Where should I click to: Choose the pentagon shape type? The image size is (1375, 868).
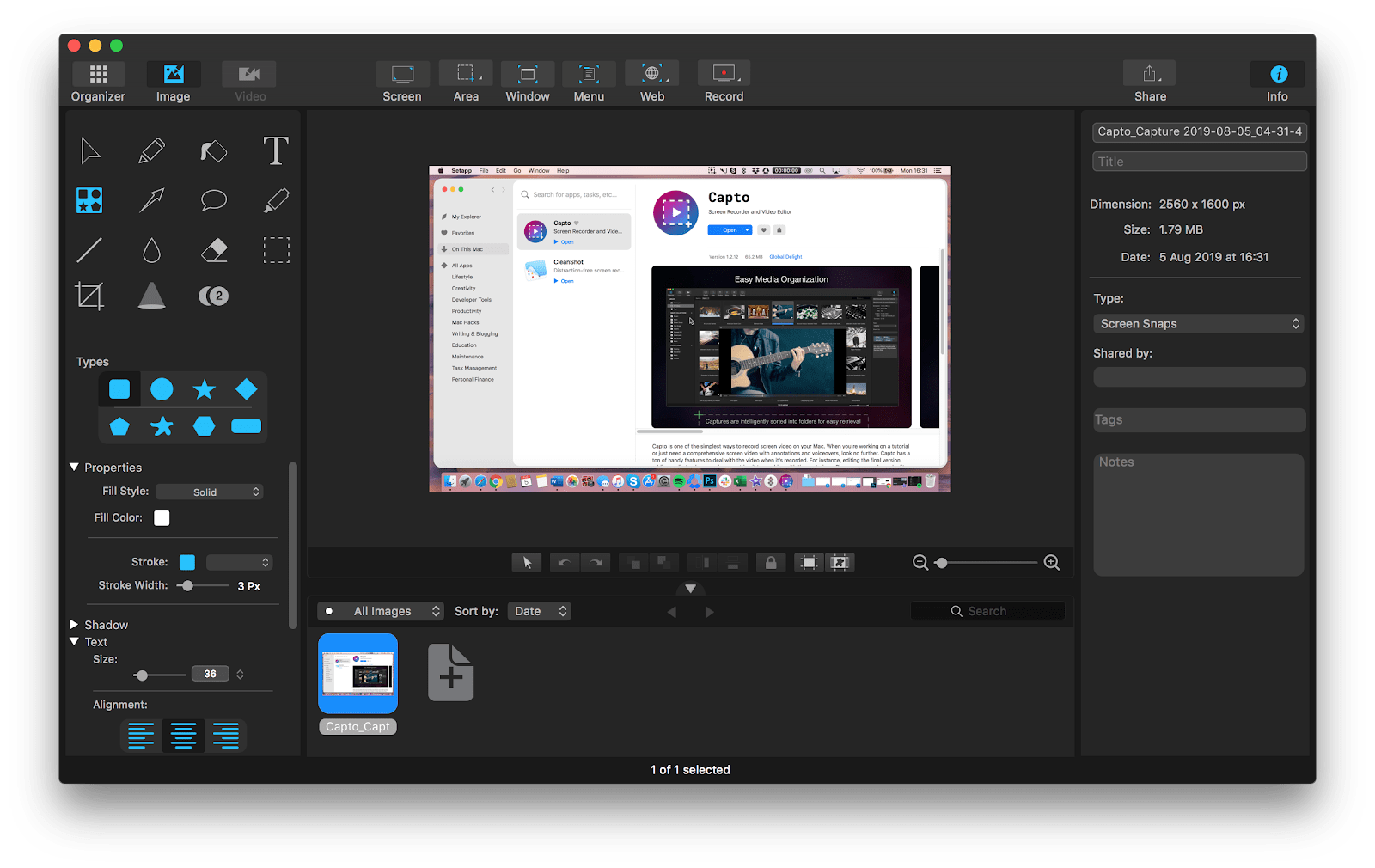click(x=119, y=425)
